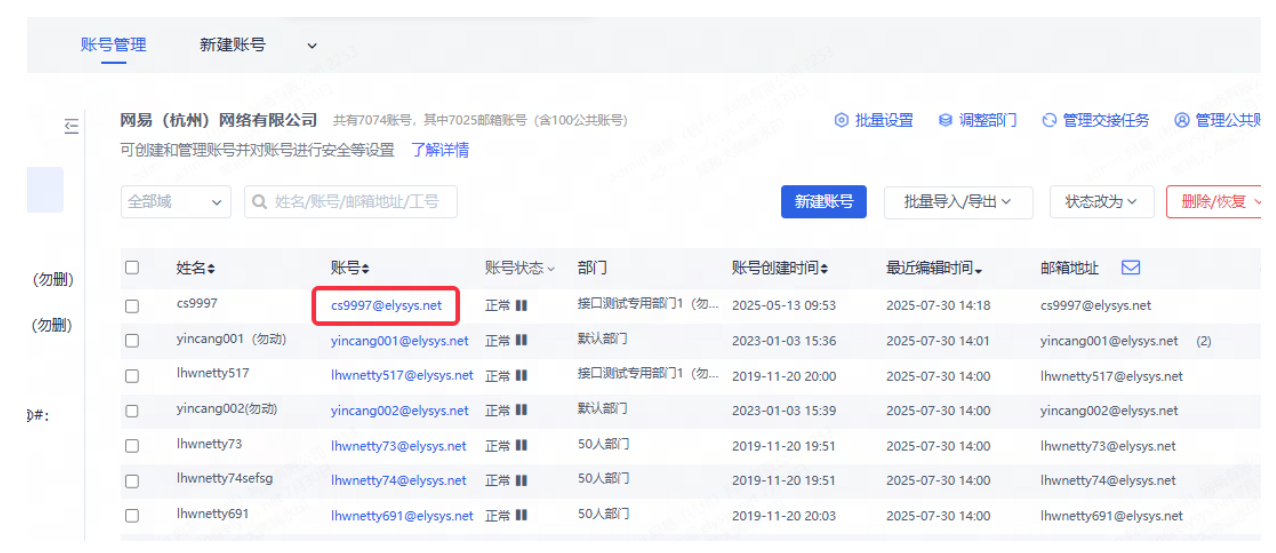Check the yincang002 row checkbox
The width and height of the screenshot is (1276, 553).
pyautogui.click(x=132, y=411)
